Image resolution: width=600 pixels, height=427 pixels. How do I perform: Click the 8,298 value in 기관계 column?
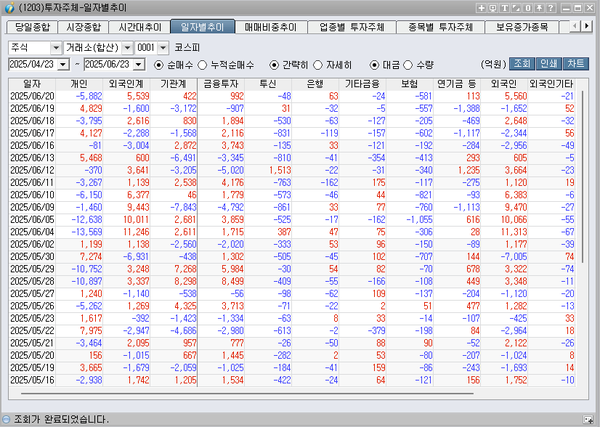point(185,281)
